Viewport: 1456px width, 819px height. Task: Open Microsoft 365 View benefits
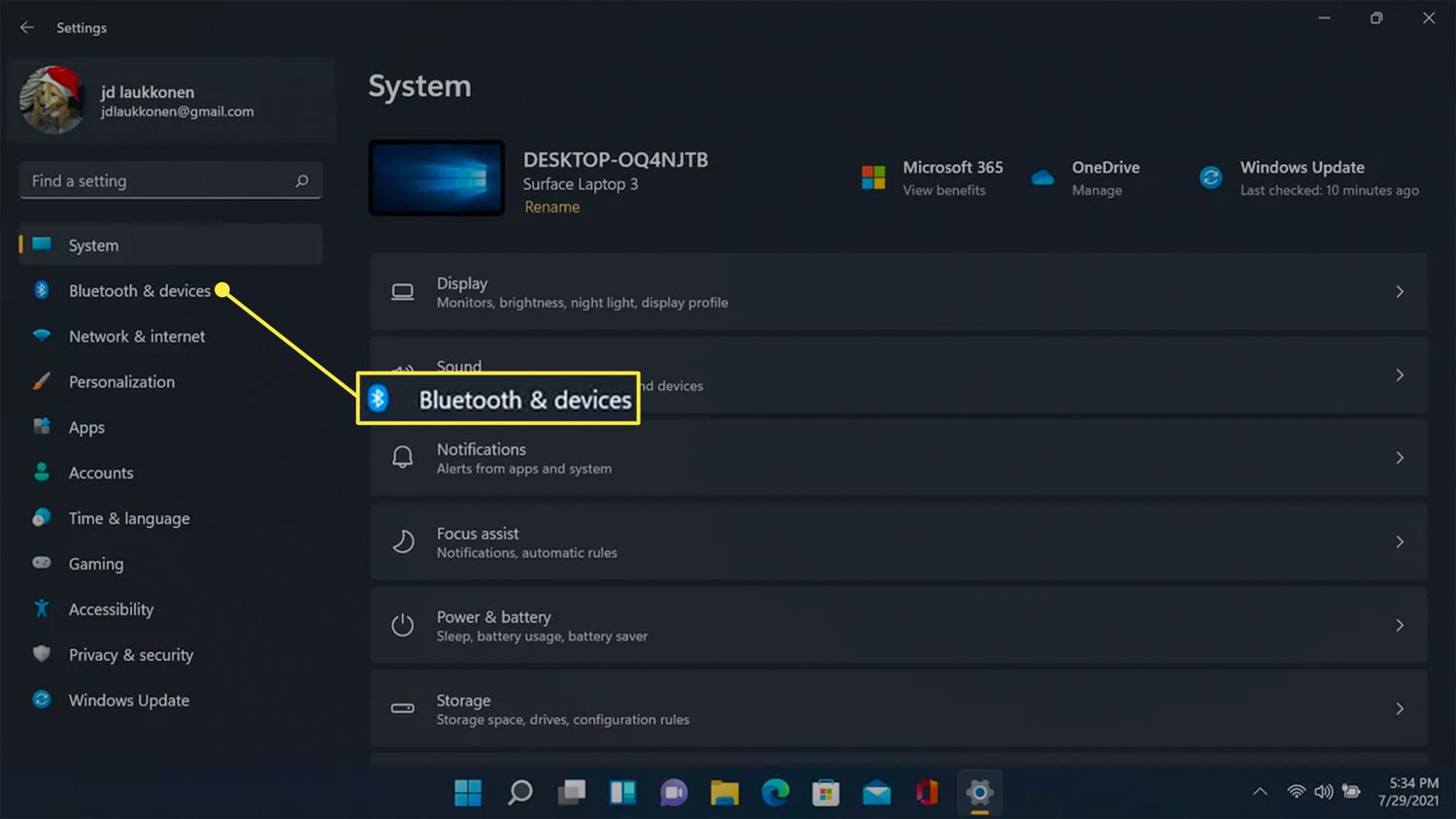(943, 190)
